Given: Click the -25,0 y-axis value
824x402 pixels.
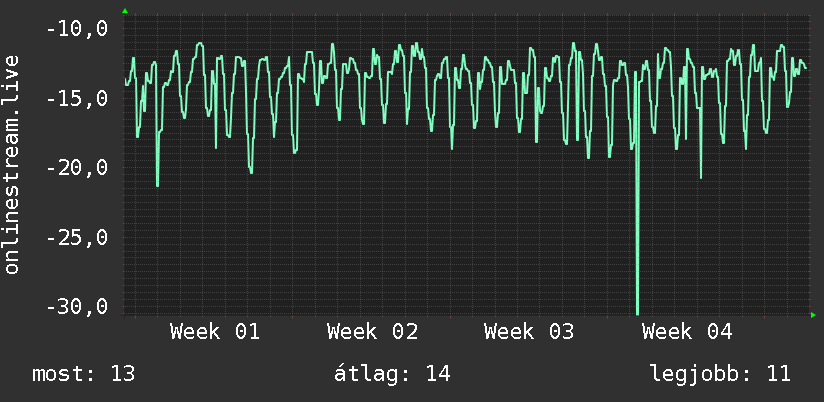Looking at the screenshot, I should pos(77,238).
